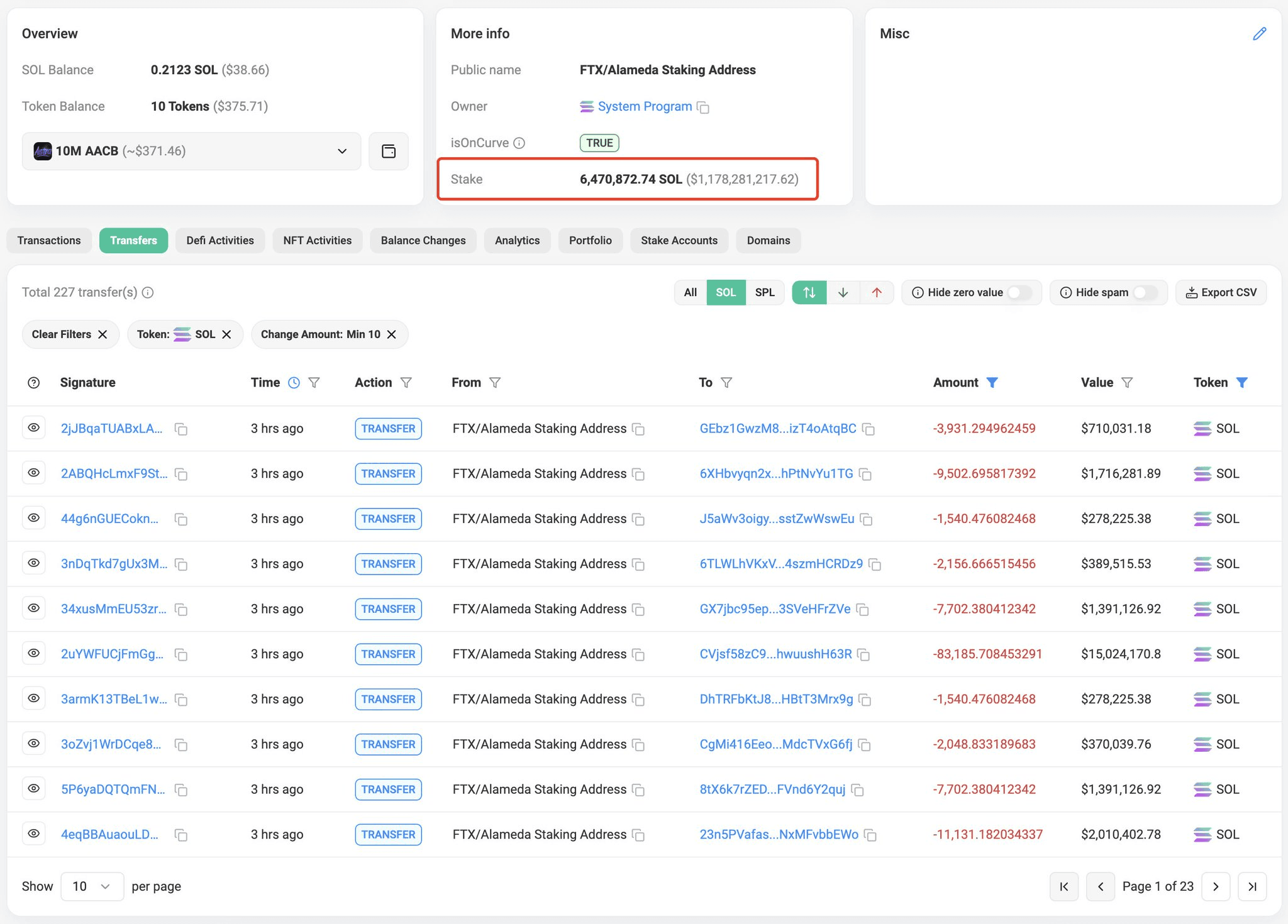Jump to the last page
The height and width of the screenshot is (924, 1288).
pos(1252,886)
